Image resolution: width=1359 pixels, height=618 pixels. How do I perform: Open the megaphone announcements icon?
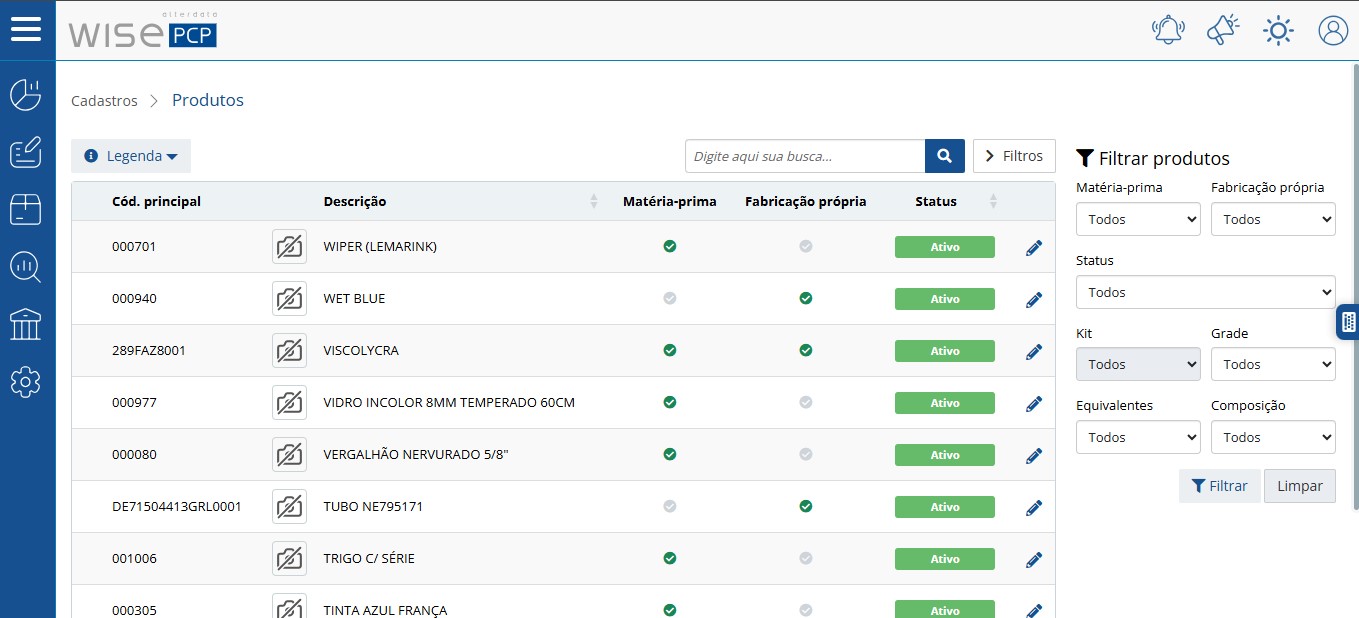coord(1222,30)
